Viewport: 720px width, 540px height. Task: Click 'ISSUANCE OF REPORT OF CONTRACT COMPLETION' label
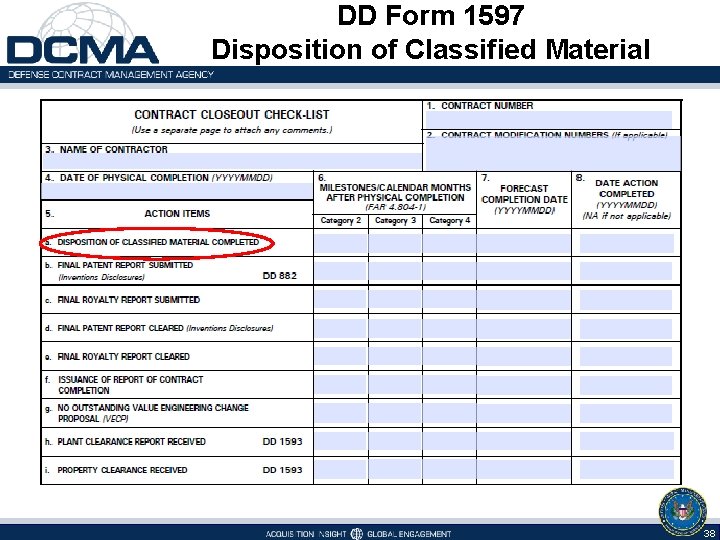click(130, 385)
